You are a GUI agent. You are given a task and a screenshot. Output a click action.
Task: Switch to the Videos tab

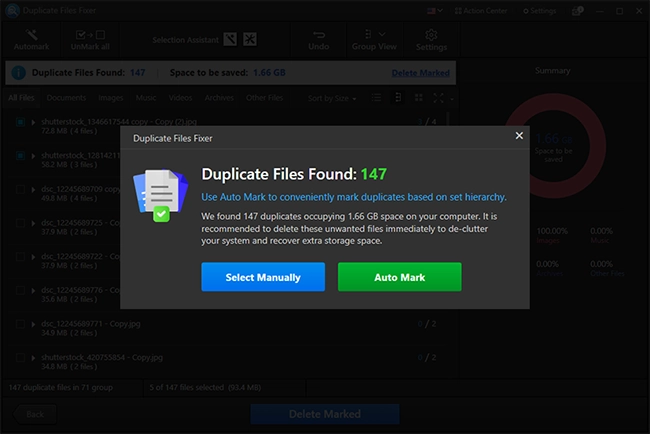coord(180,98)
